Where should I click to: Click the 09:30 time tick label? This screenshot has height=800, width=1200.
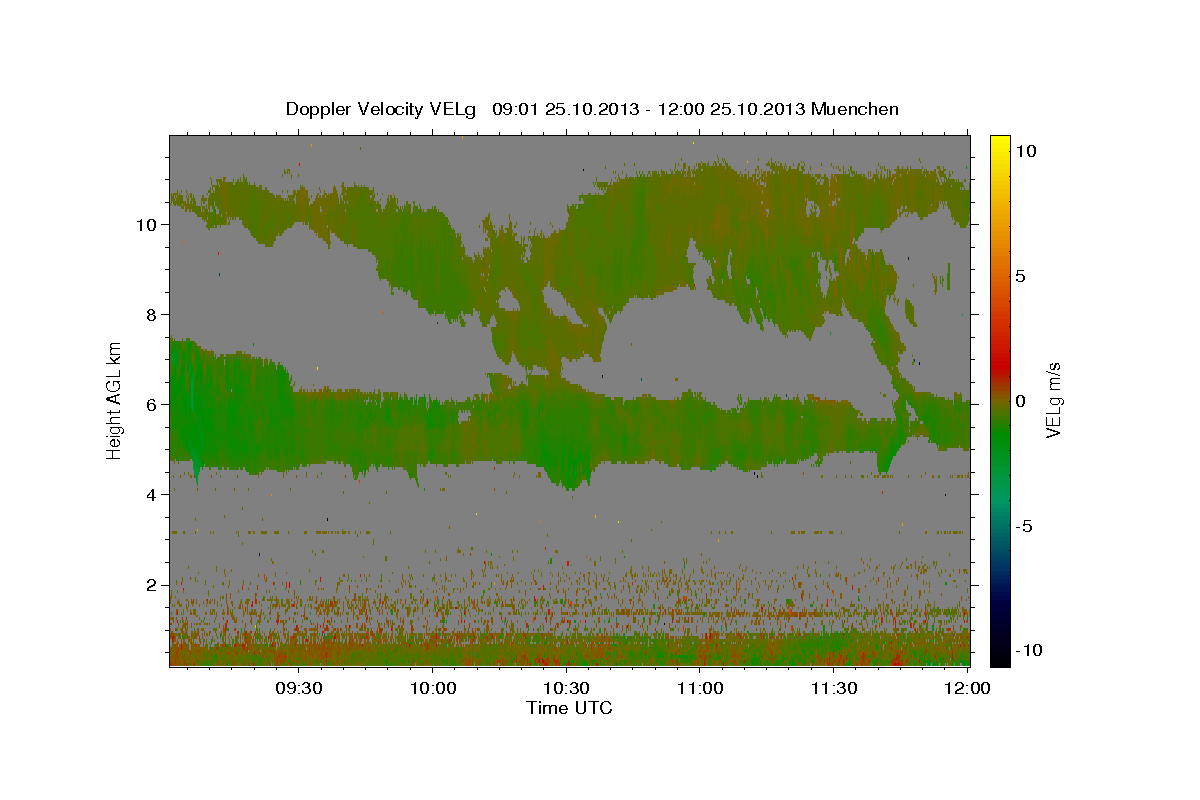(298, 688)
